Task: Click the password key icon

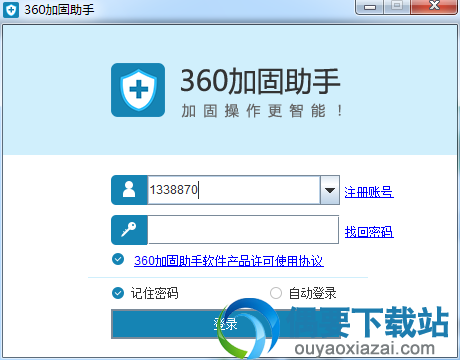Action: click(x=129, y=230)
